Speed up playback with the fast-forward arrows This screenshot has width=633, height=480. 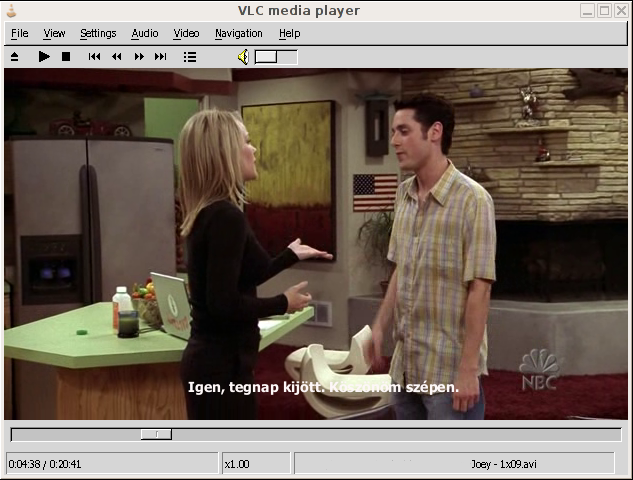coord(139,57)
